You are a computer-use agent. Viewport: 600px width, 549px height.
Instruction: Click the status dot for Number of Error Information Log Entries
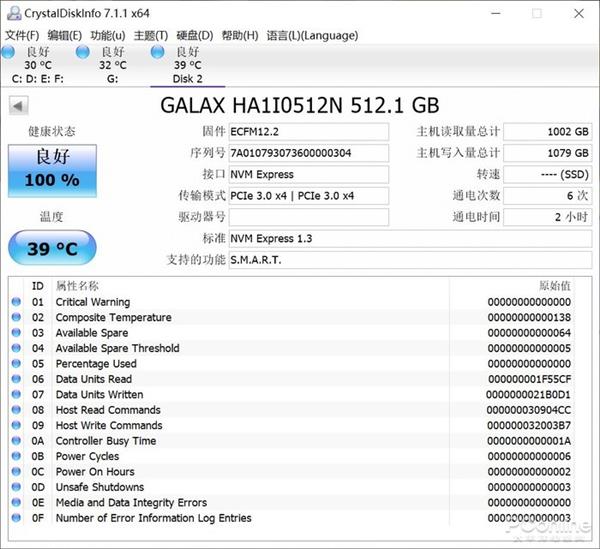16,517
